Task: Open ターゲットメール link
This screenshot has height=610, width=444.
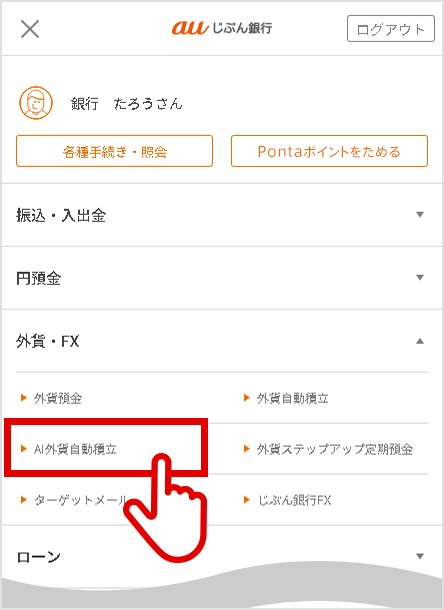Action: click(81, 500)
